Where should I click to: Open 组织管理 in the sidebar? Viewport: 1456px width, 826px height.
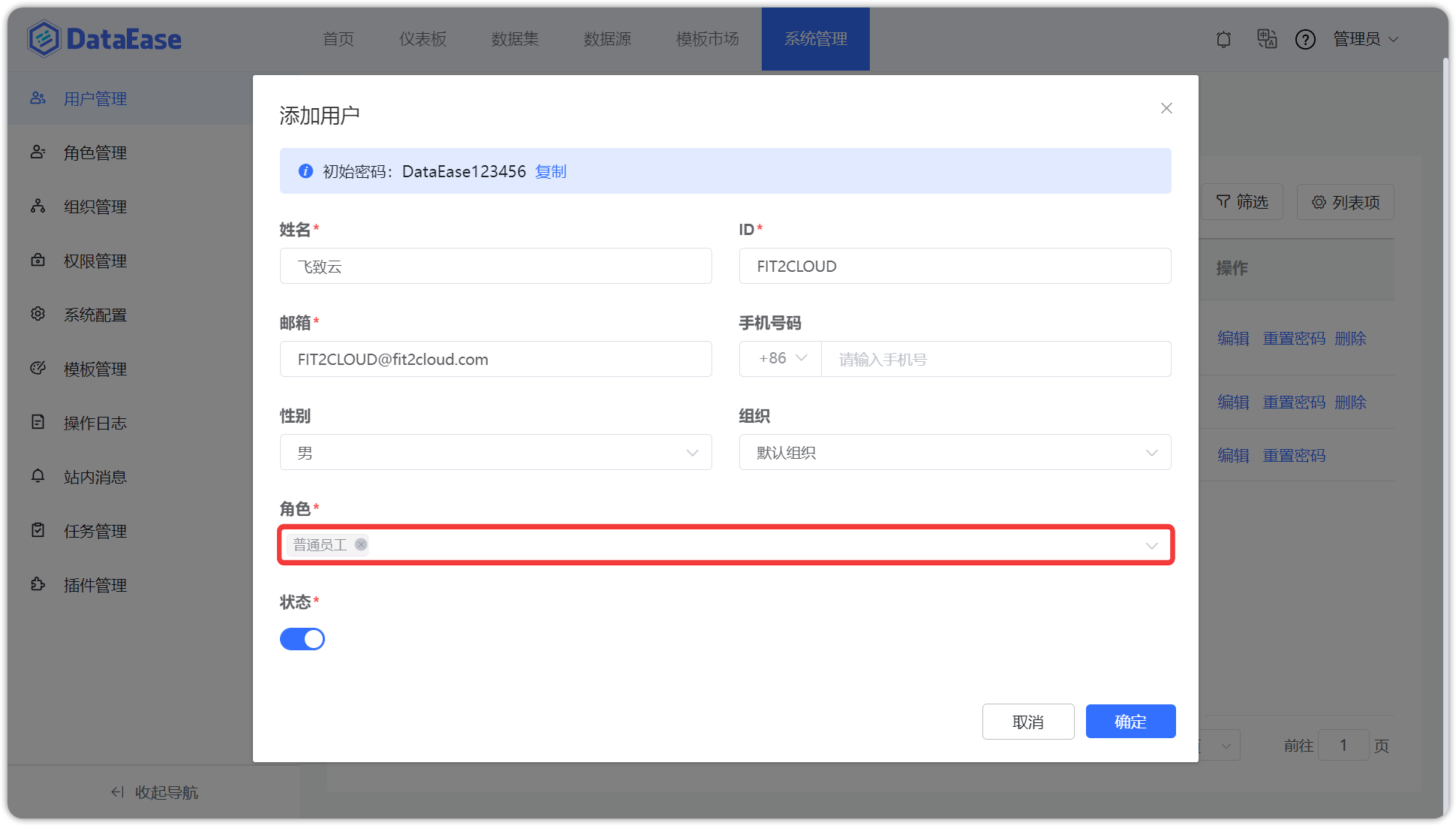[95, 206]
